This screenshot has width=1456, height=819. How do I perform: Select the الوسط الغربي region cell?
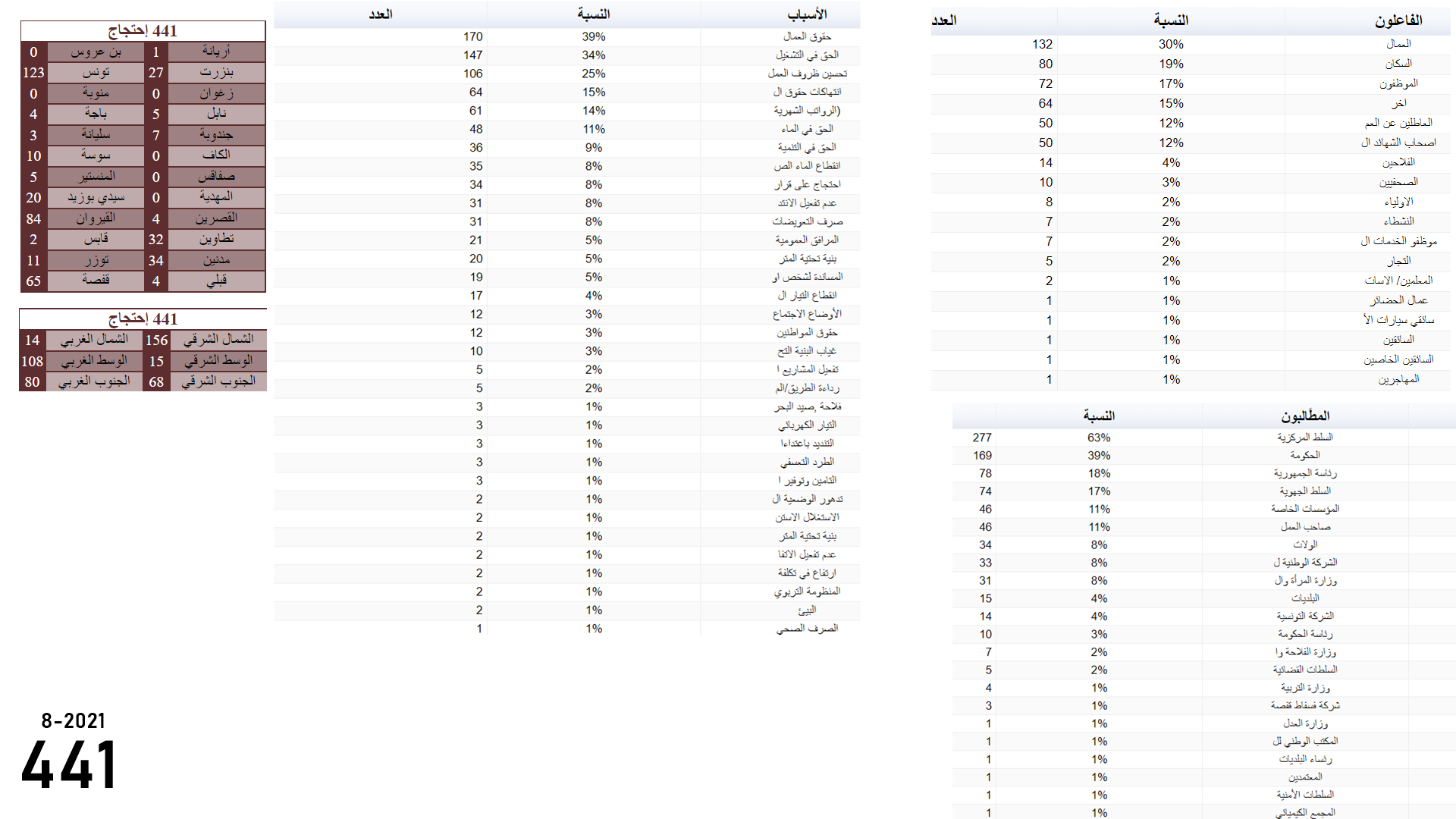tap(94, 361)
